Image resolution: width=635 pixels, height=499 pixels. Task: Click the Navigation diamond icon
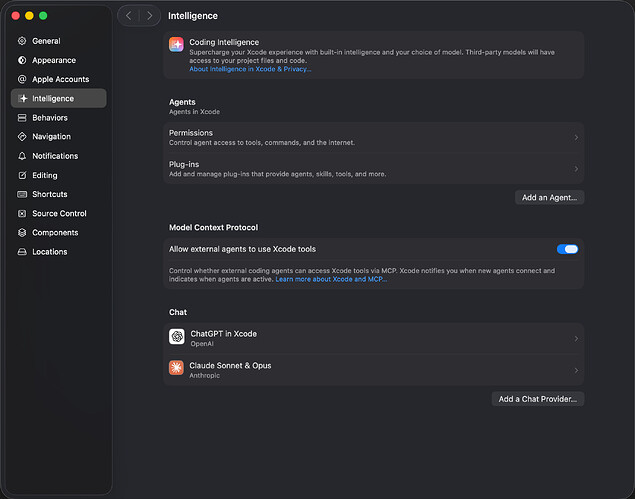[22, 136]
